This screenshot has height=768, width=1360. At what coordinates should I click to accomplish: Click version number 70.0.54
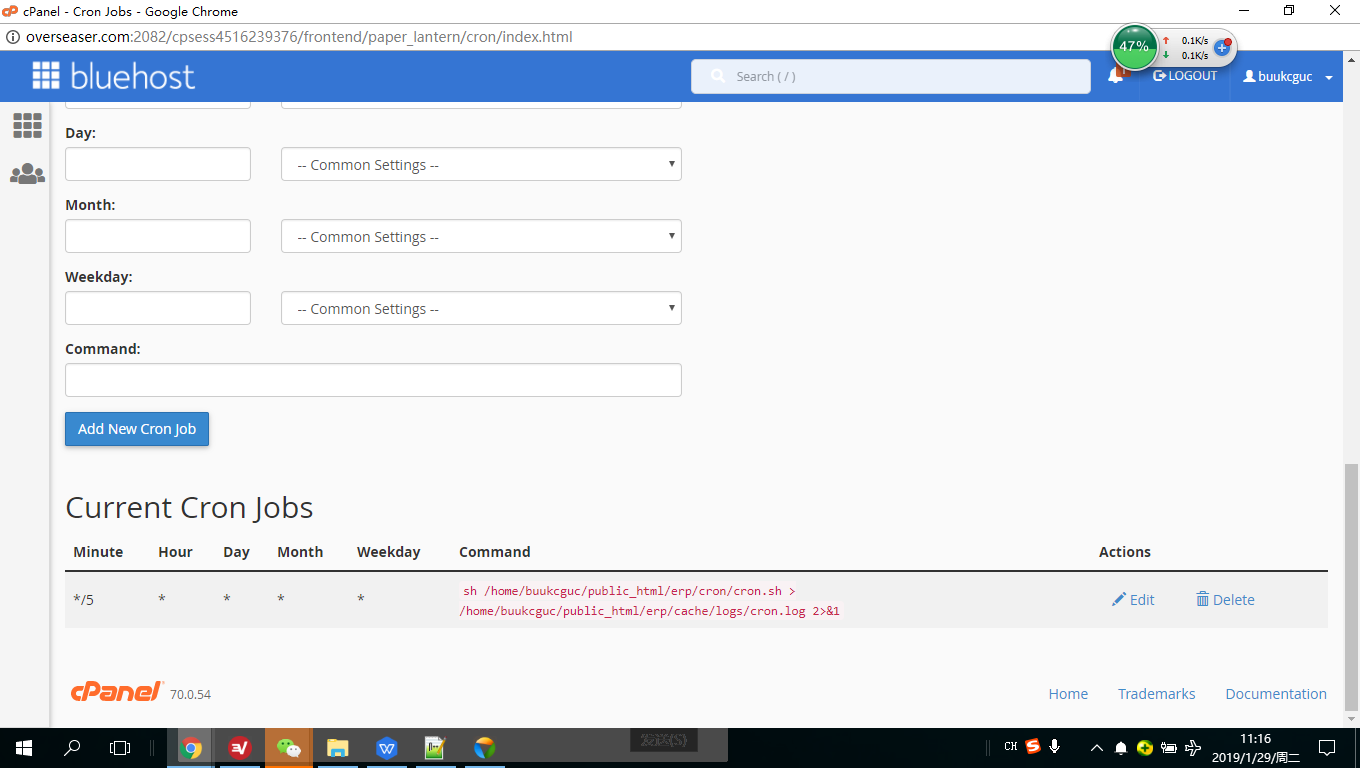190,694
